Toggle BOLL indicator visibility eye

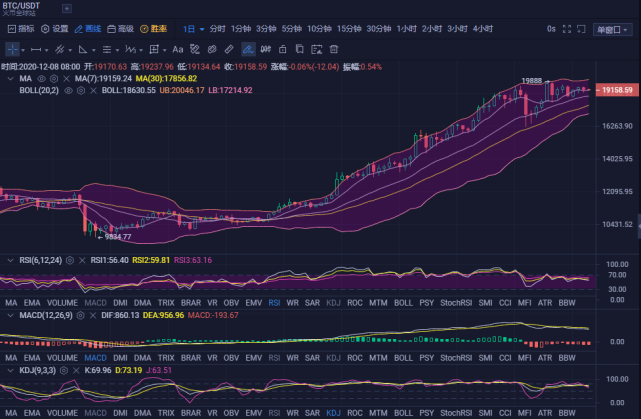[x=68, y=90]
